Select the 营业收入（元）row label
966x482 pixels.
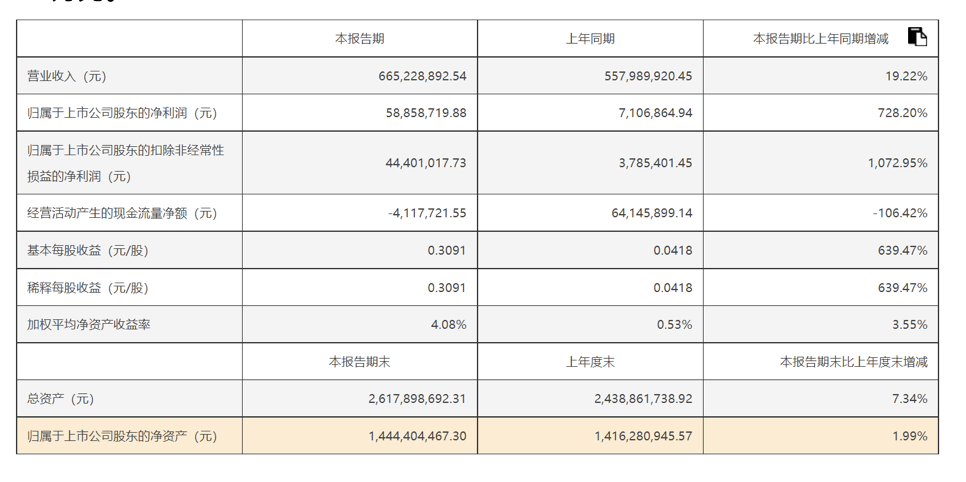(x=66, y=76)
